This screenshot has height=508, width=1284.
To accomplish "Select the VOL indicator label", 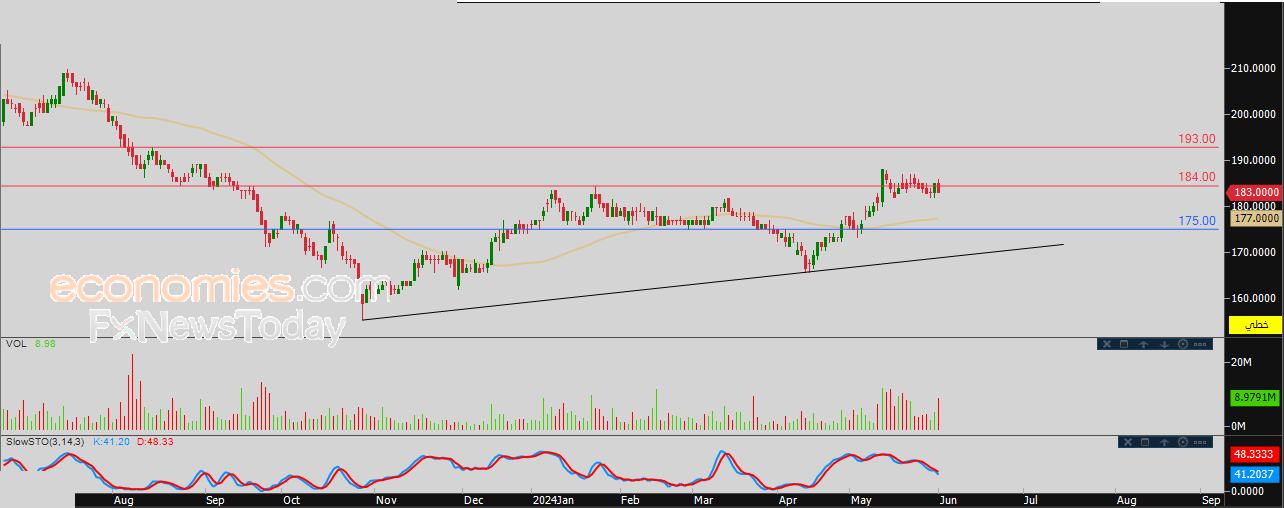I will (x=16, y=343).
